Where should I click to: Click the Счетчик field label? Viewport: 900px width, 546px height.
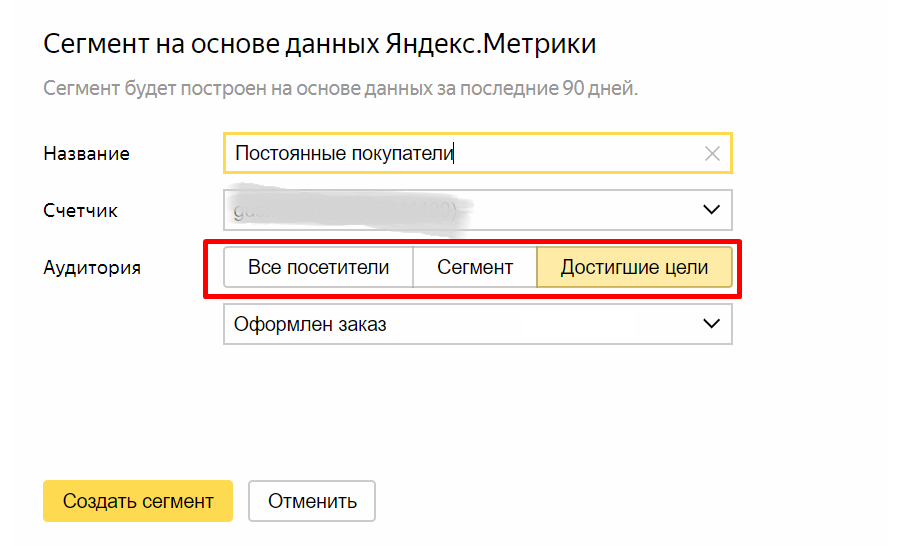coord(81,211)
